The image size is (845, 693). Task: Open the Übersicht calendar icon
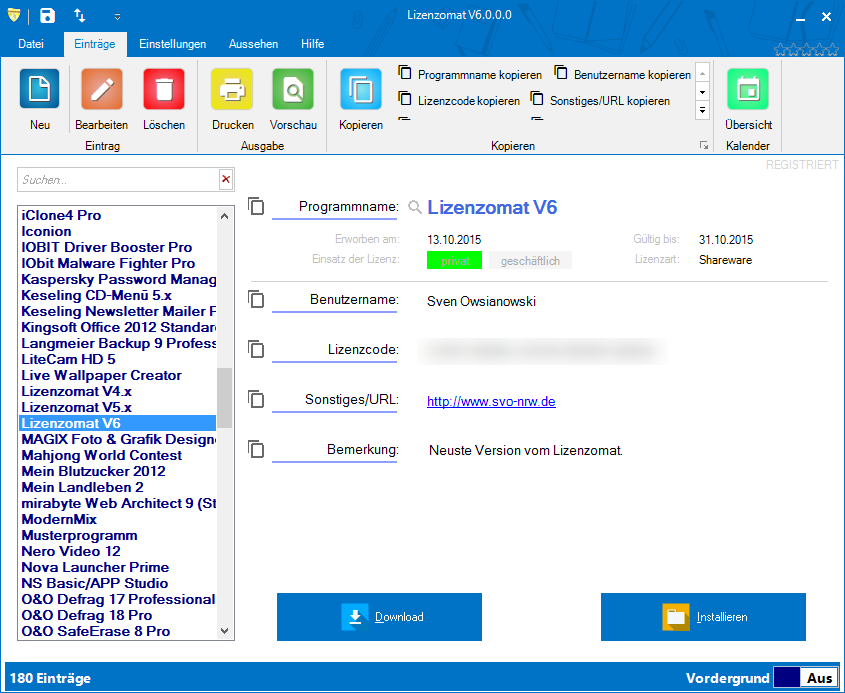coord(748,89)
